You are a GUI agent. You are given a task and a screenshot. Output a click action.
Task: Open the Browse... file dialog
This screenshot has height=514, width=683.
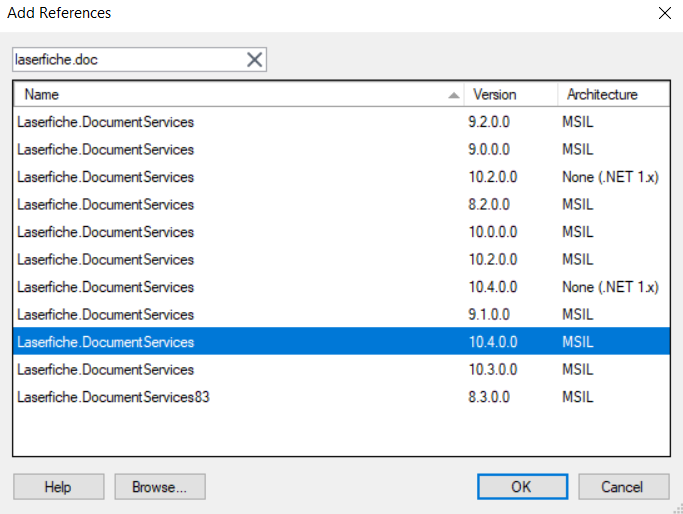pyautogui.click(x=160, y=487)
